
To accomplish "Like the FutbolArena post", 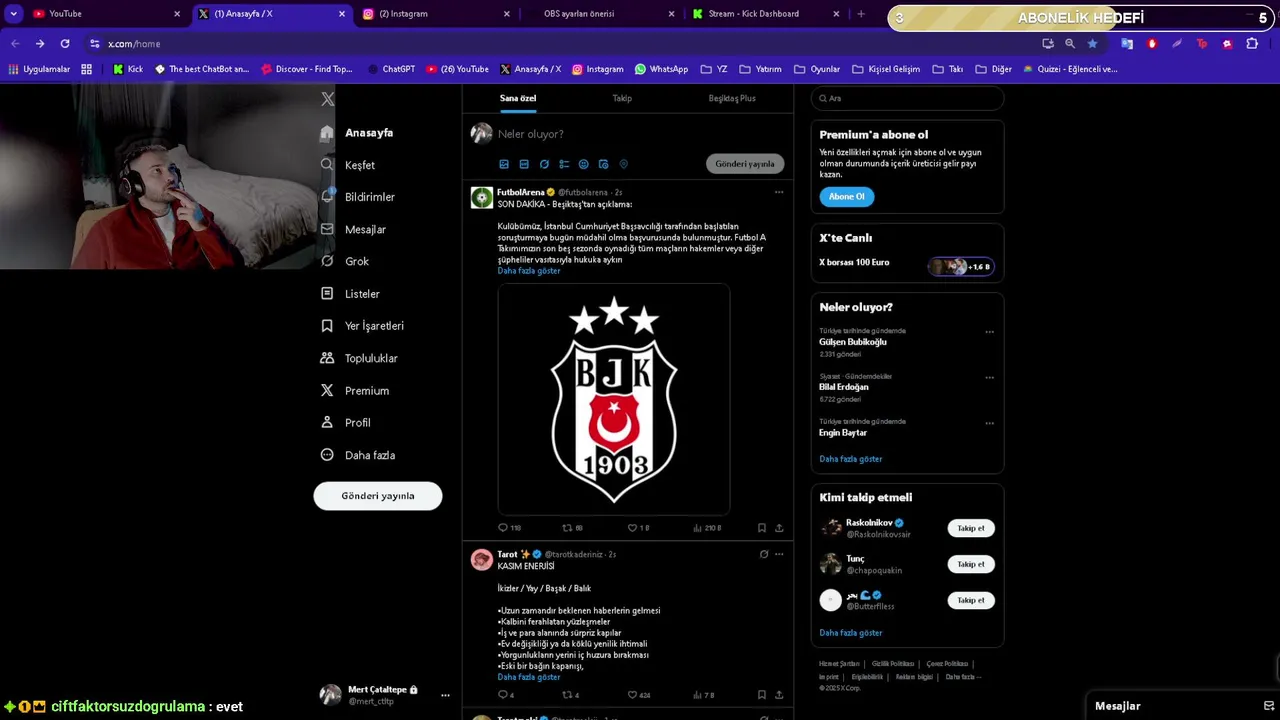I will coord(638,528).
